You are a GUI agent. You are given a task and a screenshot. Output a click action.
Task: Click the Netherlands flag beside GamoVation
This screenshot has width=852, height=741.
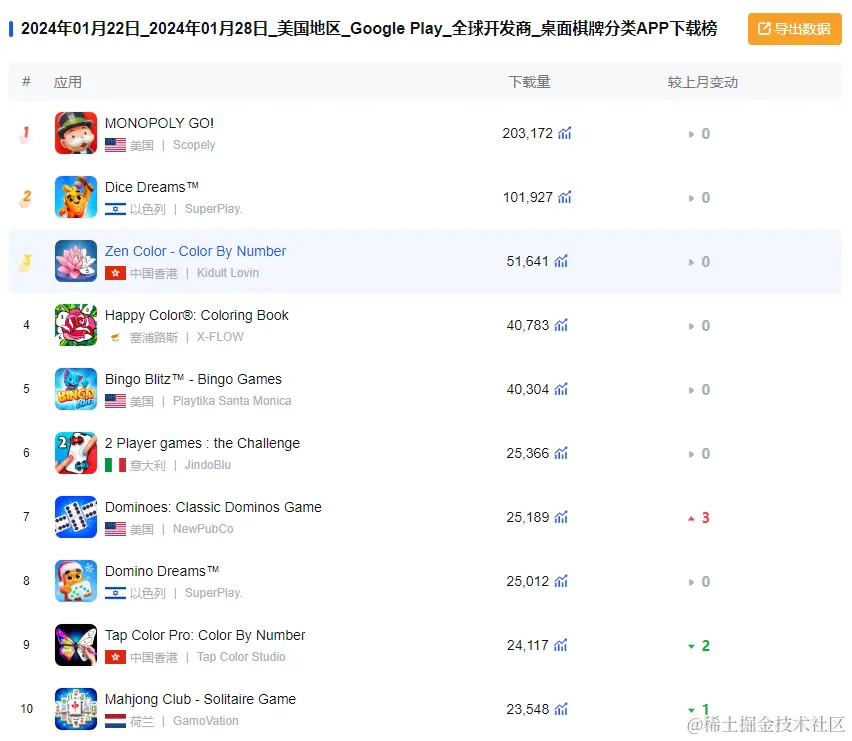115,721
